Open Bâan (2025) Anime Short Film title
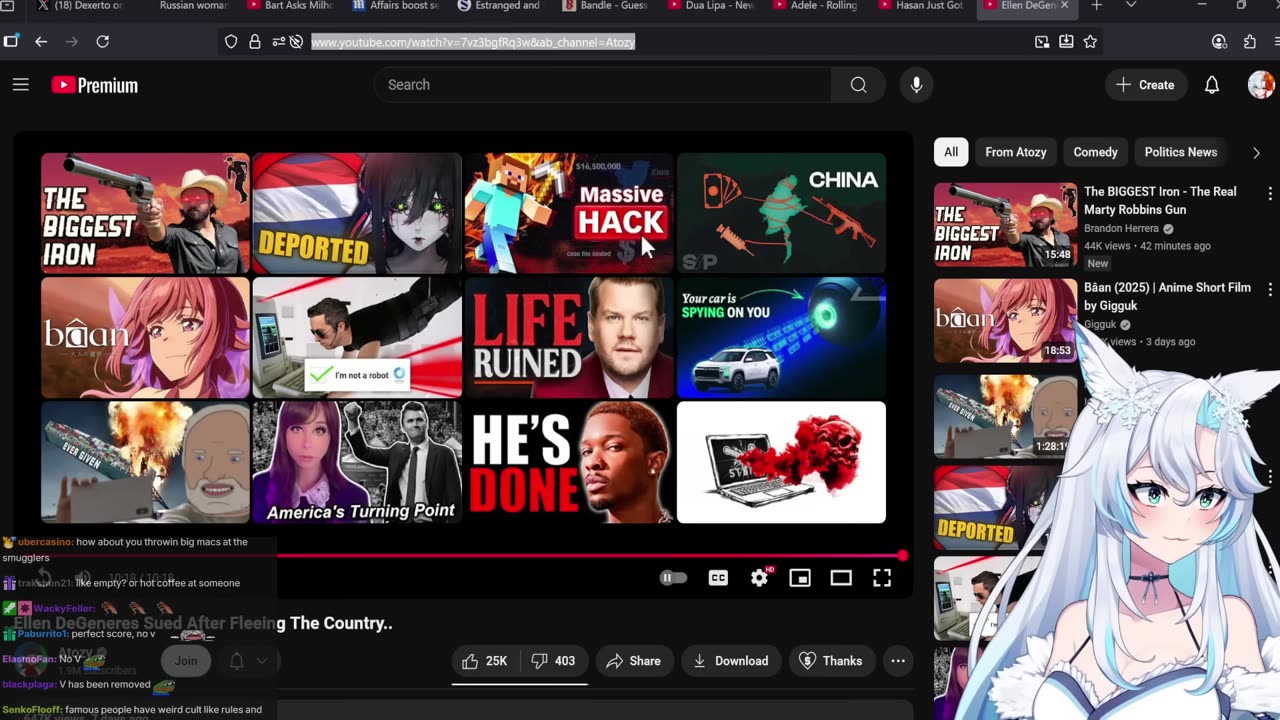This screenshot has height=720, width=1280. pos(1167,297)
